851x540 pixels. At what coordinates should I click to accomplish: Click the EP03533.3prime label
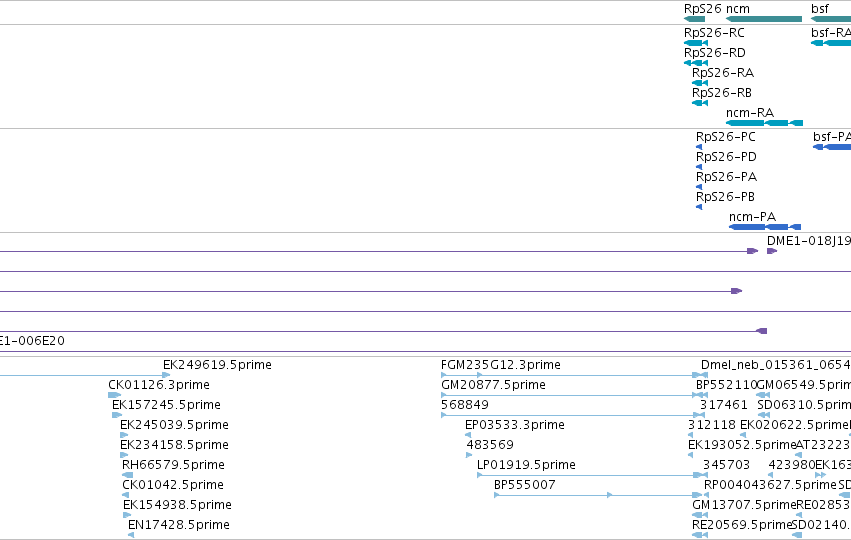tap(515, 424)
